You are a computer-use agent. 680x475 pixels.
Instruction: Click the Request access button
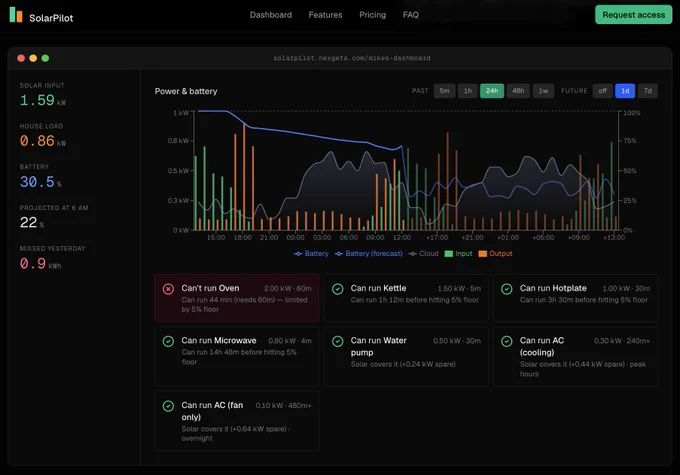click(634, 15)
